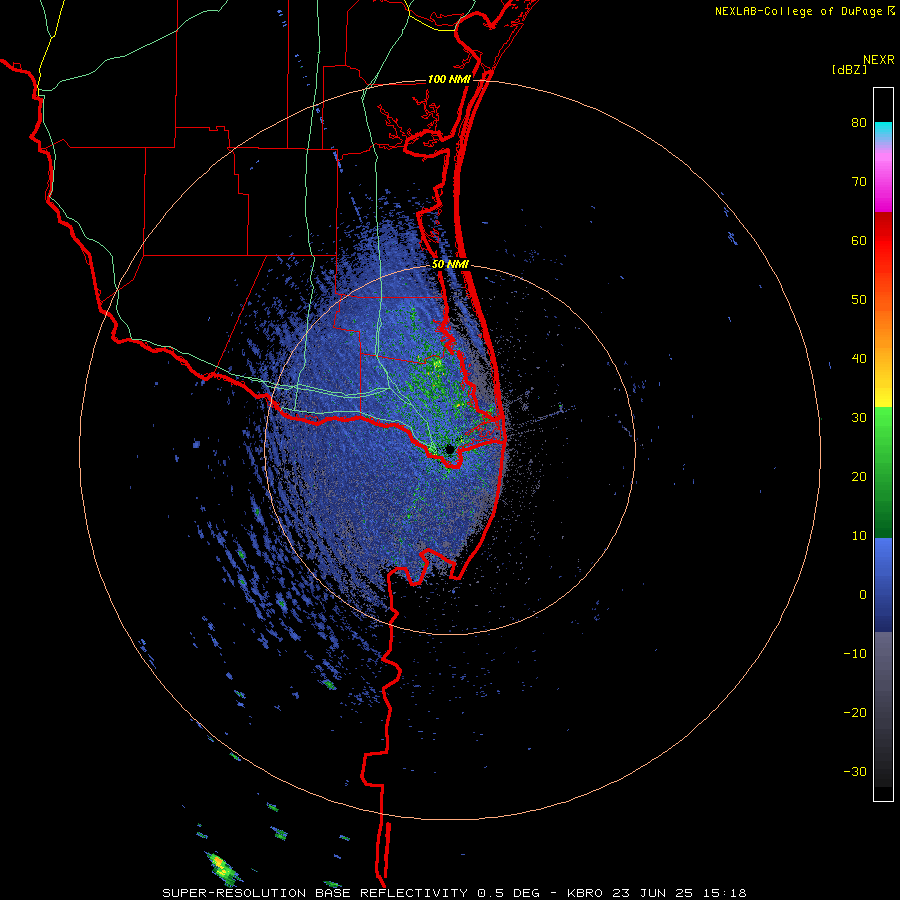Click the -10 value on the dBZ scale

tap(855, 653)
